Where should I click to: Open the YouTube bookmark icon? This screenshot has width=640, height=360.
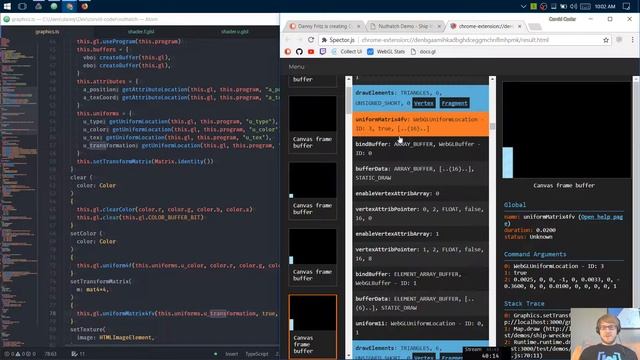click(x=311, y=51)
